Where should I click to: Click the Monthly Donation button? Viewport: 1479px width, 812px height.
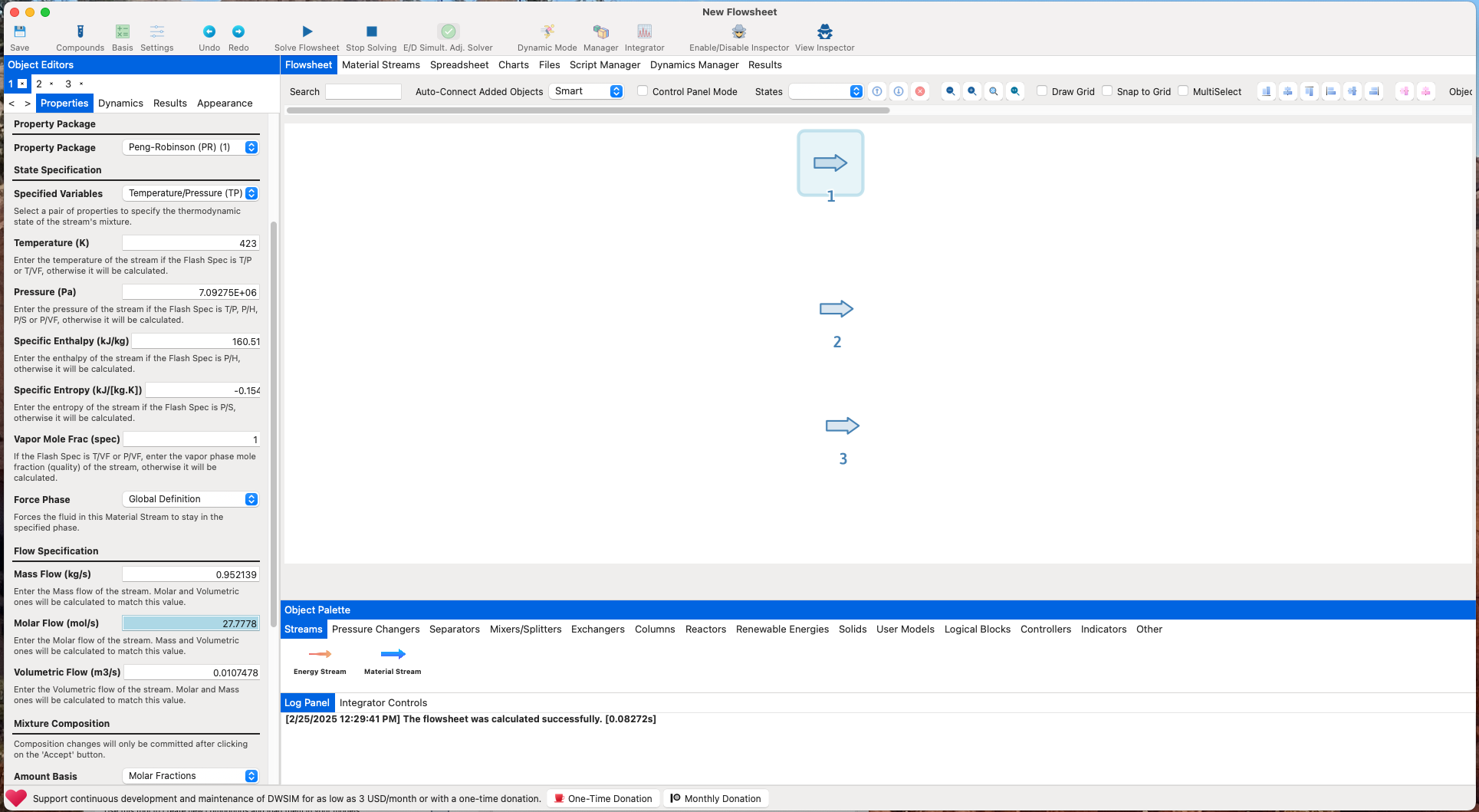tap(715, 798)
